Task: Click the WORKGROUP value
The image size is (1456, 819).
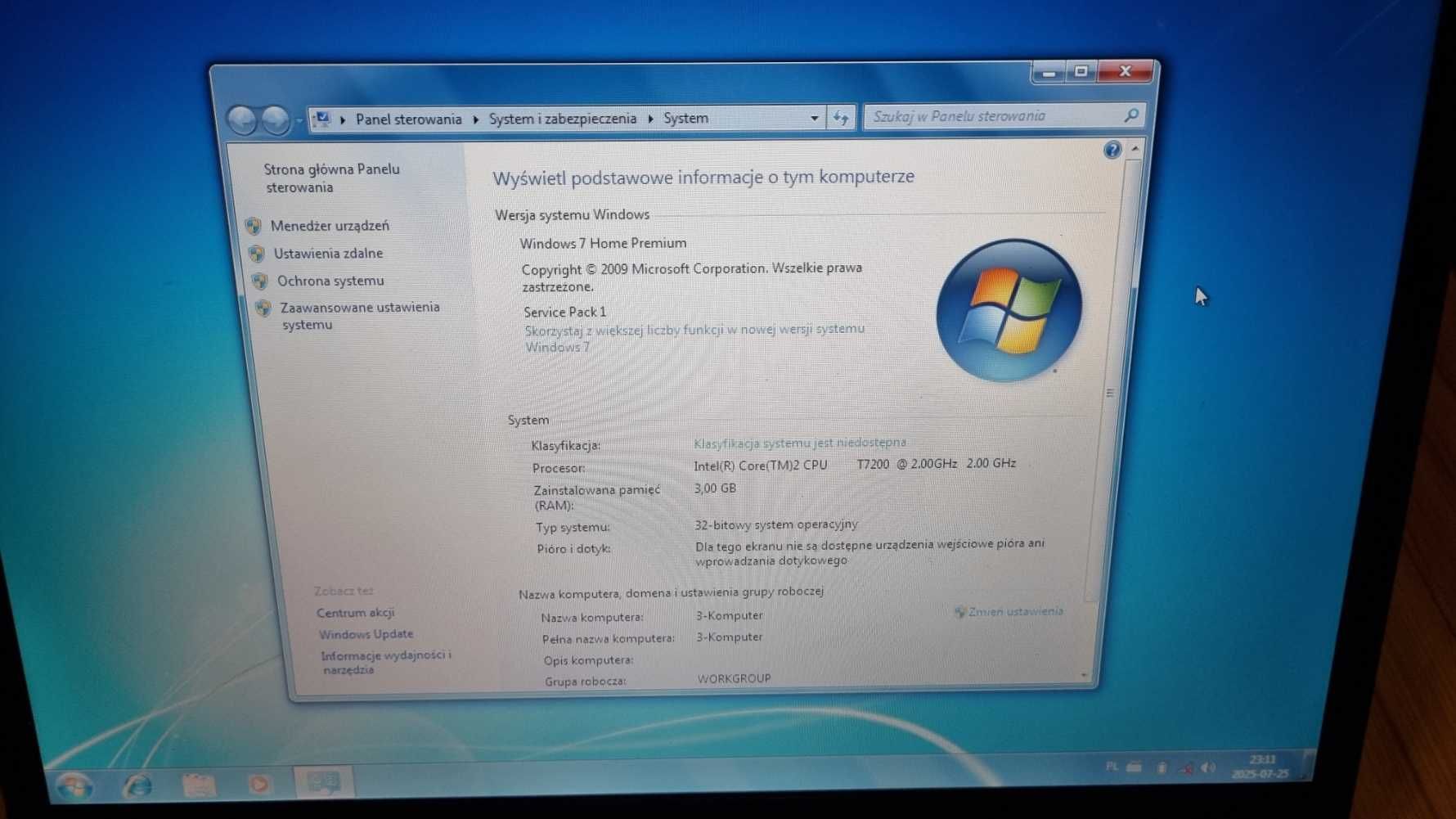Action: (x=734, y=678)
